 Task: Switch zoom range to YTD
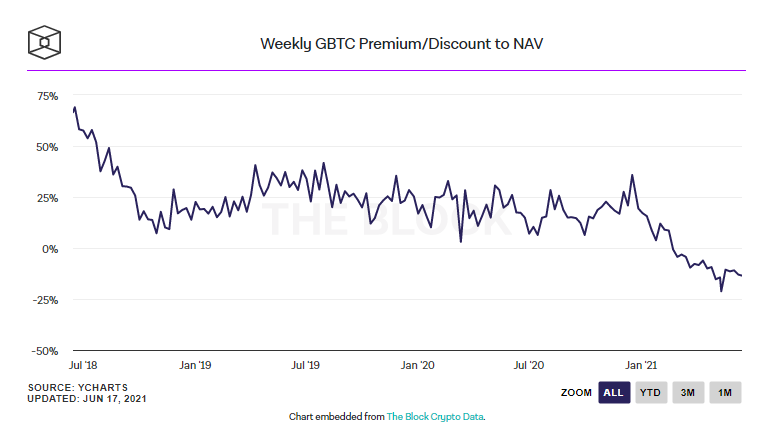coord(650,393)
